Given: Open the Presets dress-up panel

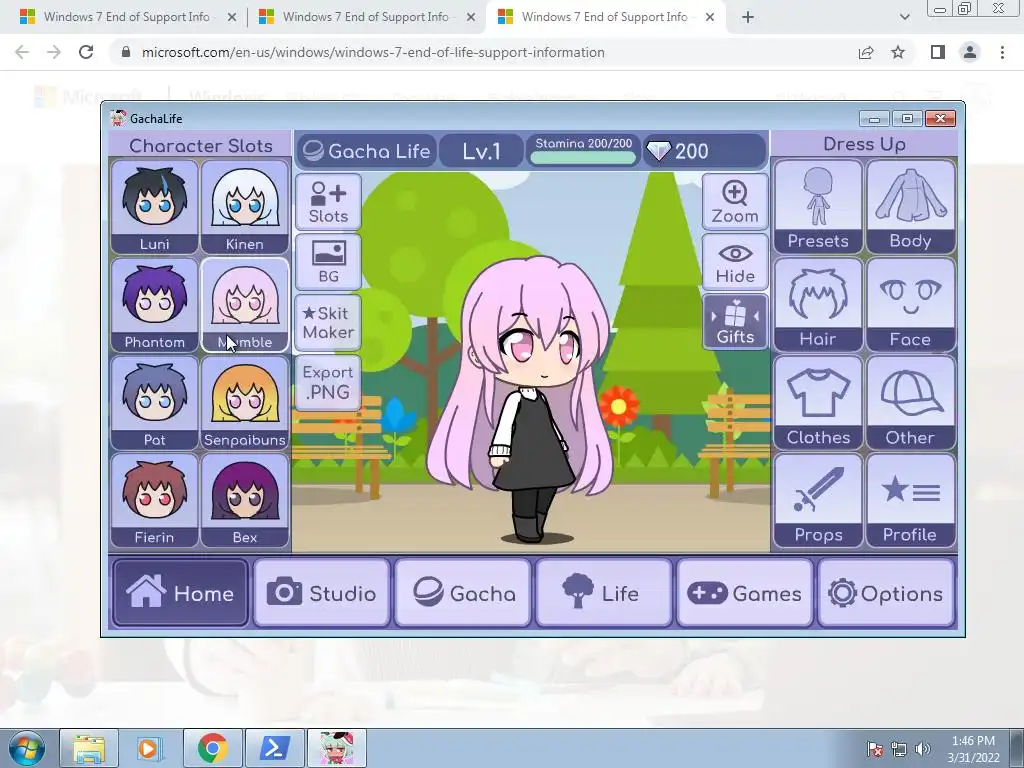Looking at the screenshot, I should pos(818,206).
